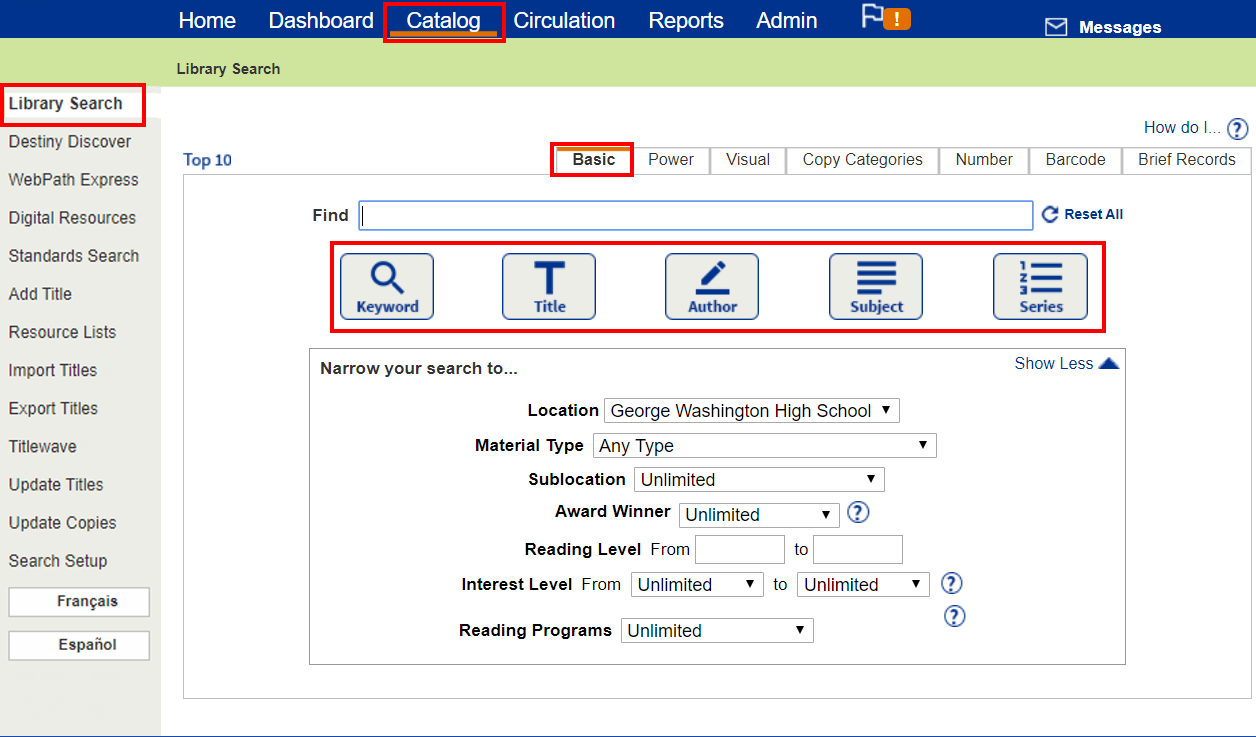Screen dimensions: 1256x737
Task: Go to Dashboard menu
Action: 321,20
